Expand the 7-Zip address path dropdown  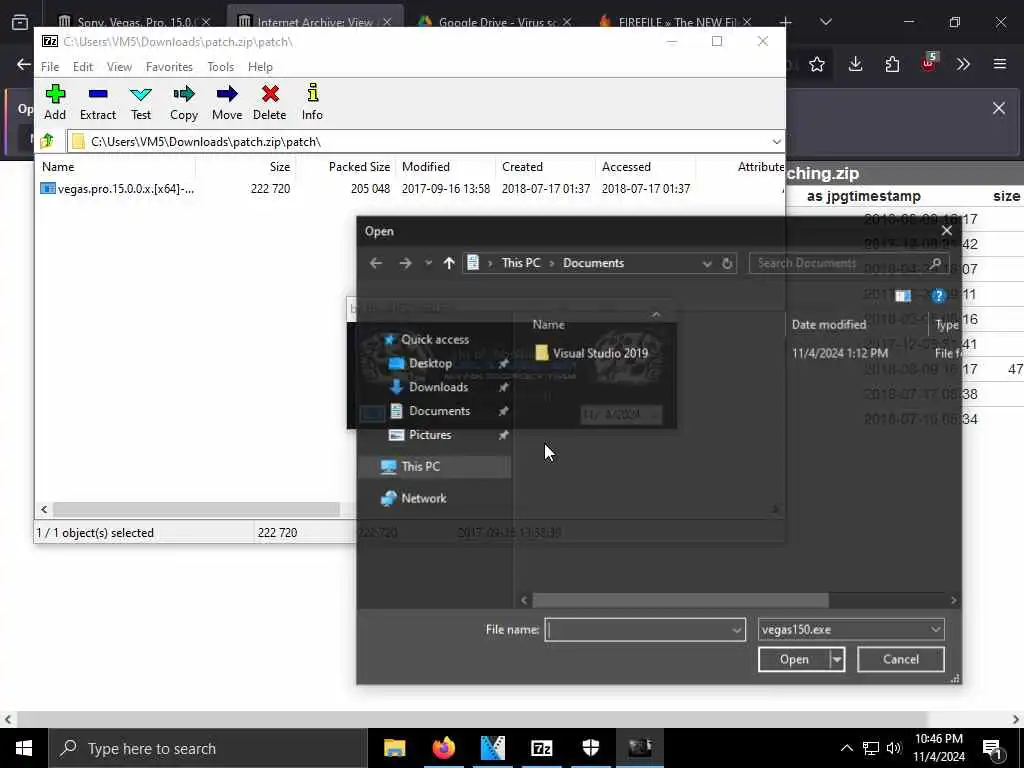click(776, 142)
